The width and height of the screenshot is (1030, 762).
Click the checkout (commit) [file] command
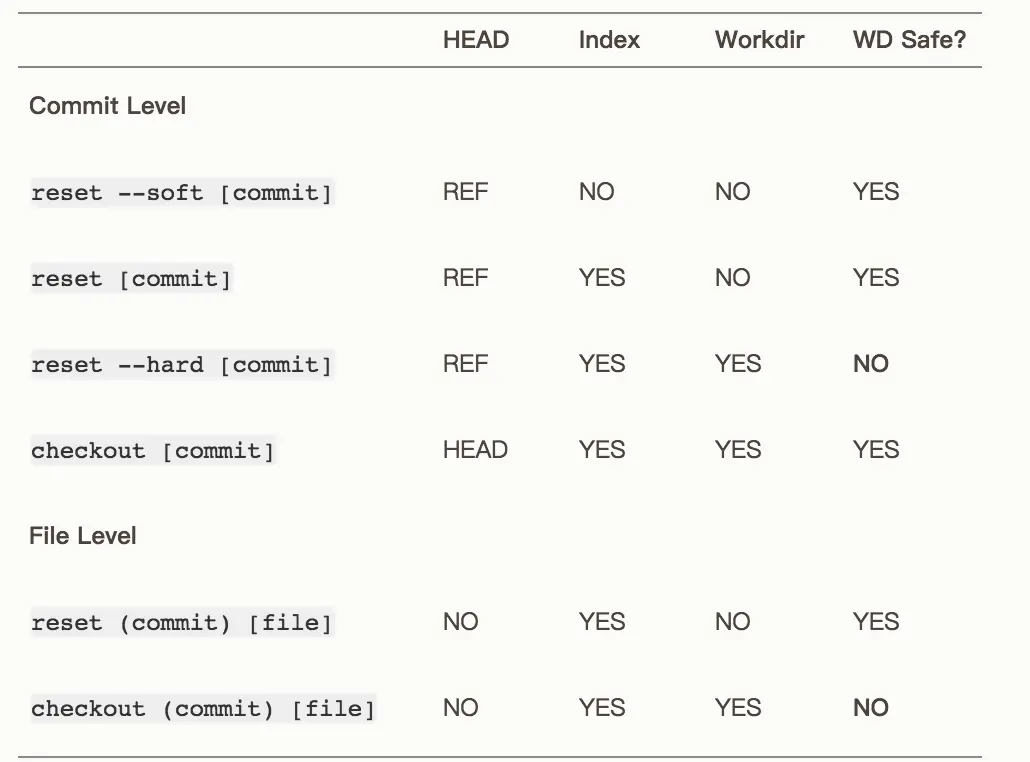pos(203,709)
